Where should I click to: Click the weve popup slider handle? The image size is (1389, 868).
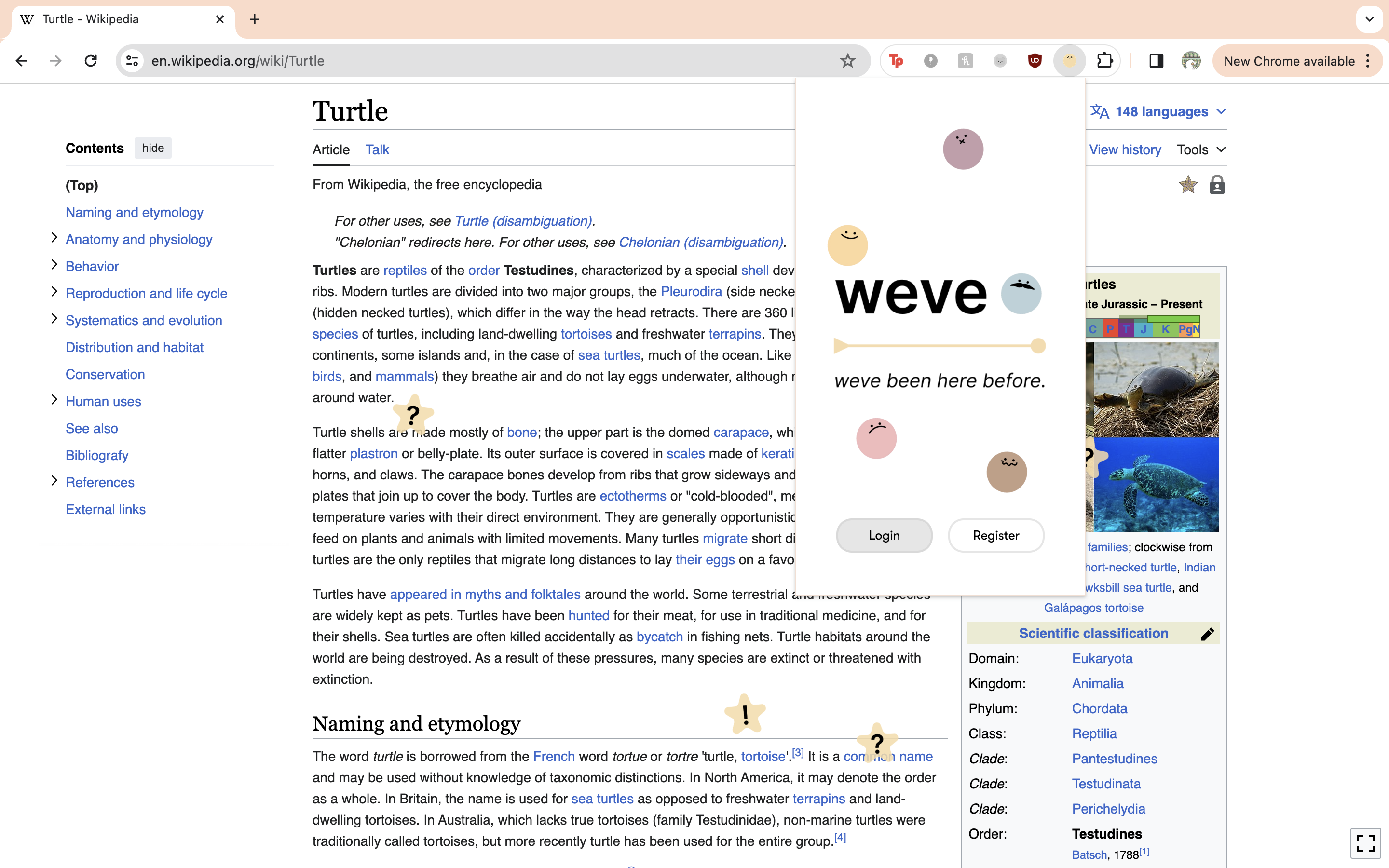(1038, 346)
